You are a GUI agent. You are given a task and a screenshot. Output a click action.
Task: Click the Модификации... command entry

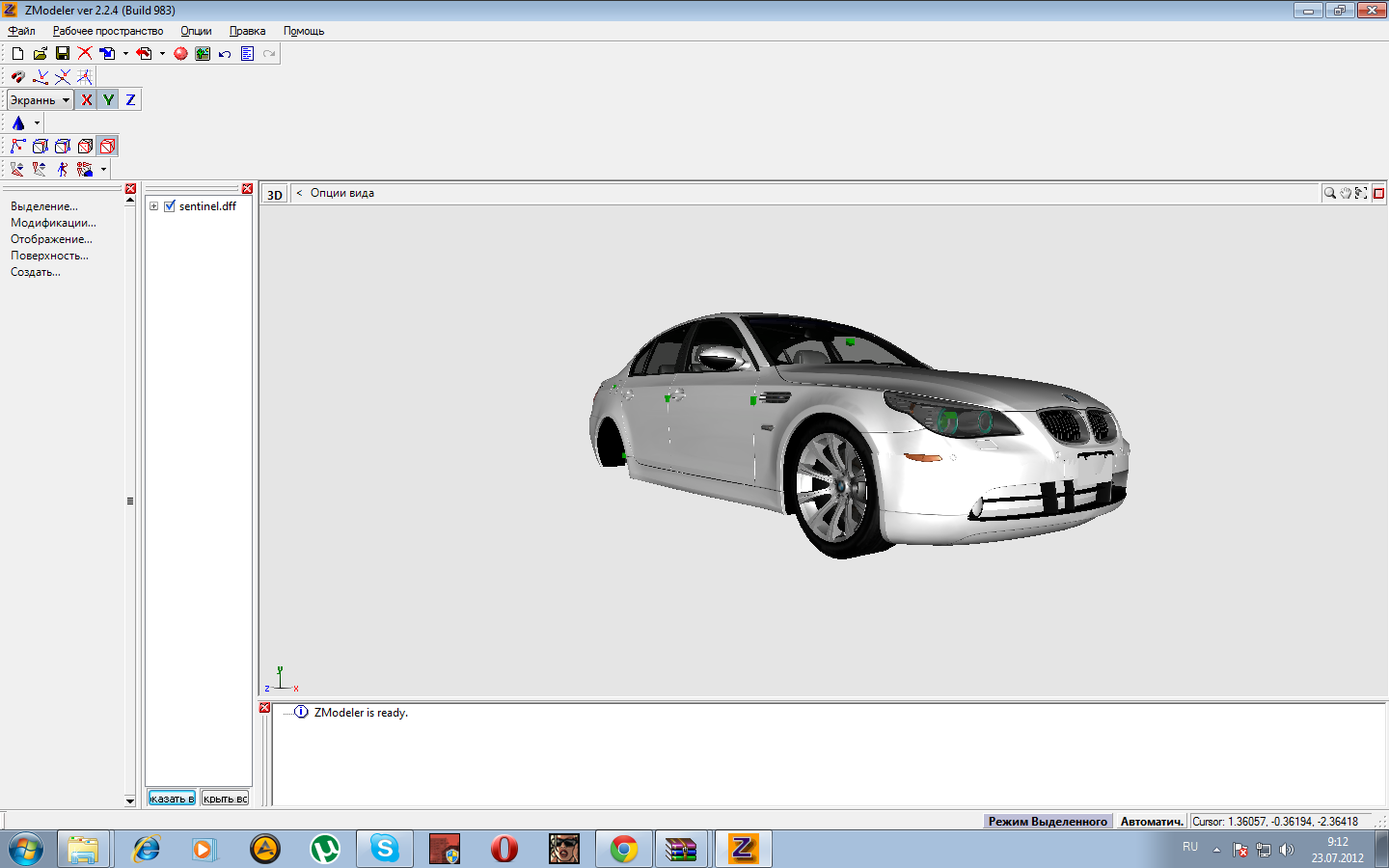[53, 223]
